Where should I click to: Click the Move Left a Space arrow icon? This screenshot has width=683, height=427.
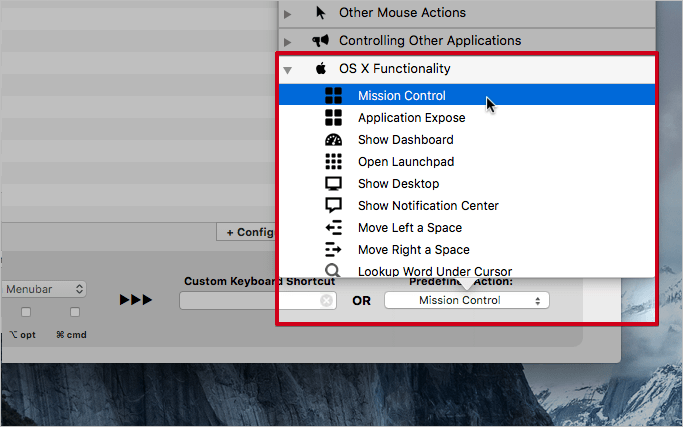[x=333, y=227]
